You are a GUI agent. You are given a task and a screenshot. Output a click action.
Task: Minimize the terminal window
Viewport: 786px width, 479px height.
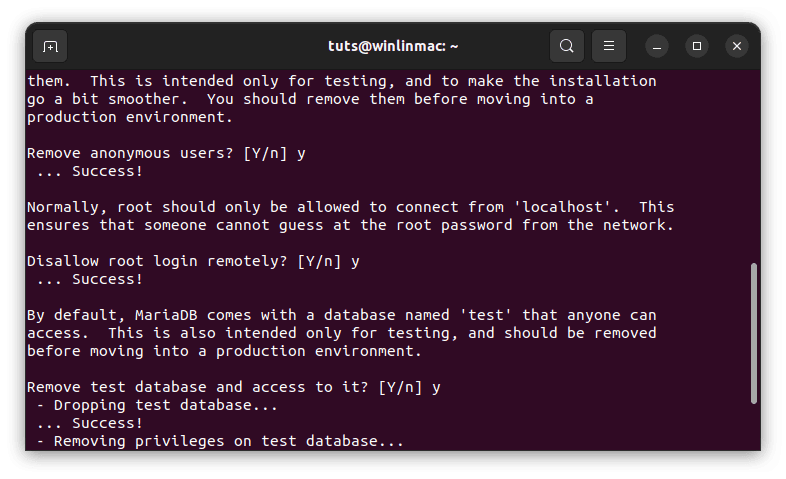[x=657, y=46]
